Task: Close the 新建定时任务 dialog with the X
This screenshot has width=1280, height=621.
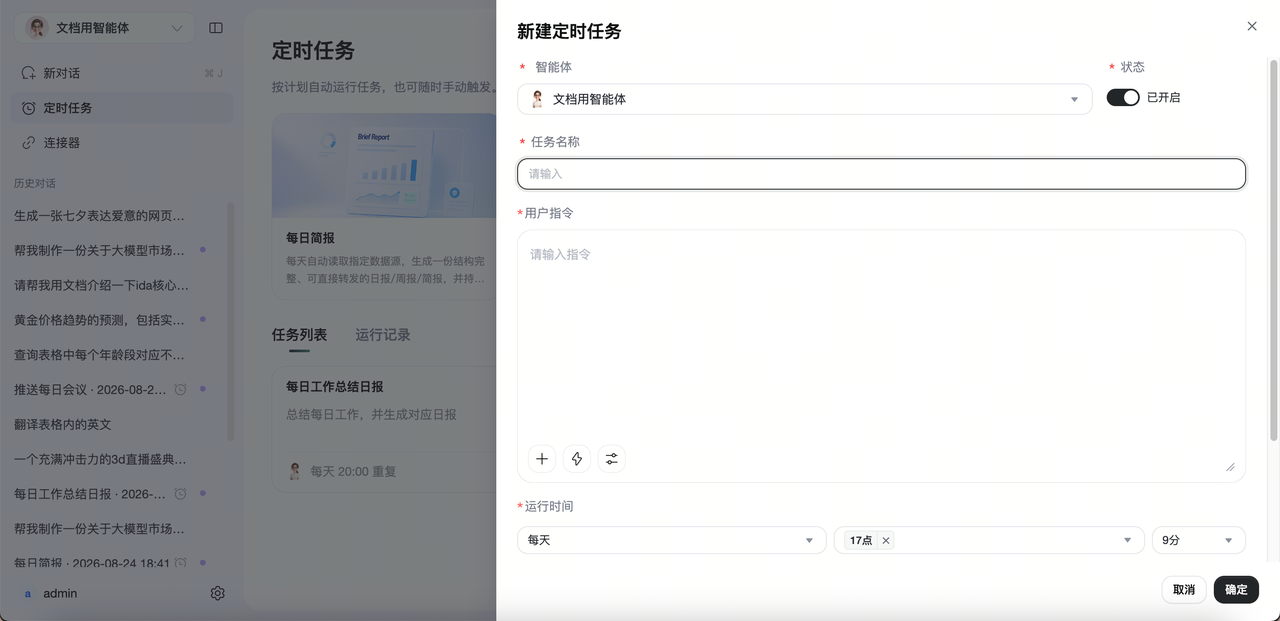Action: [x=1252, y=26]
